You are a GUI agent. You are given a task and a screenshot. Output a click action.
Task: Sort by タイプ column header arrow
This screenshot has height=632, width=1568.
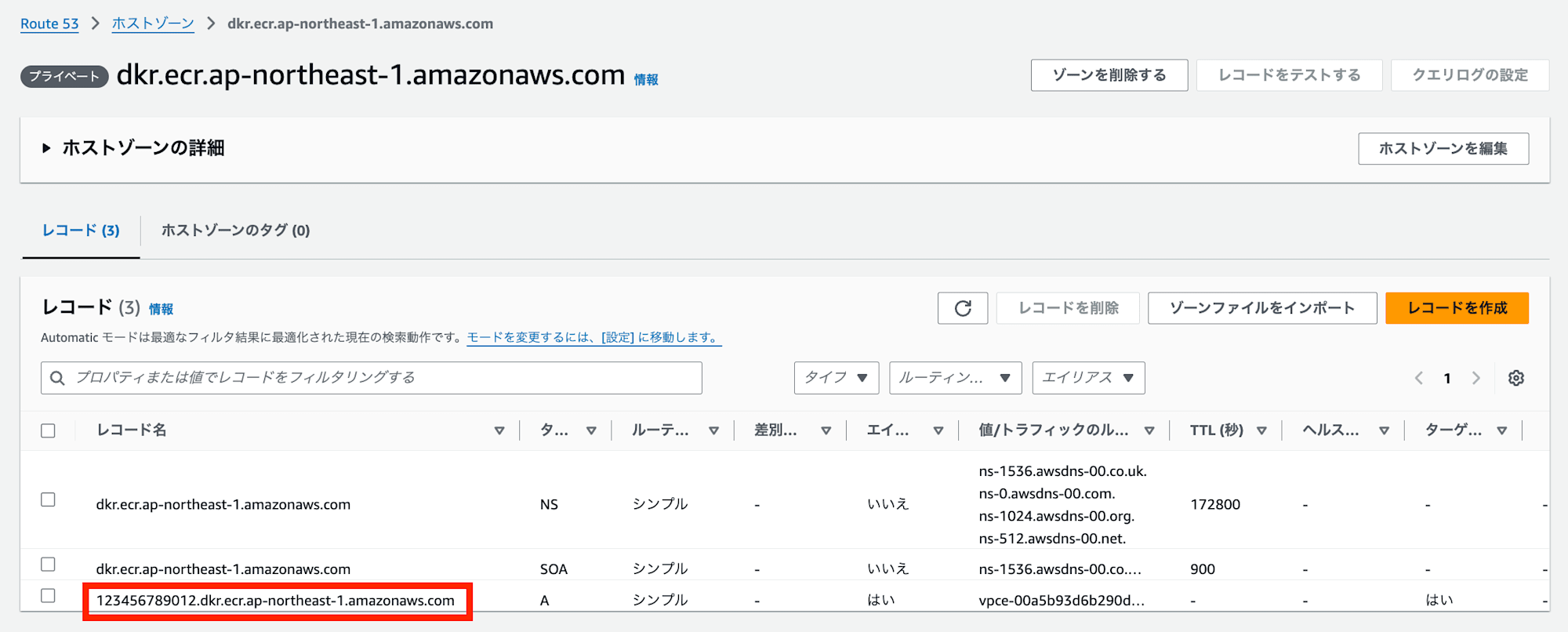[592, 430]
